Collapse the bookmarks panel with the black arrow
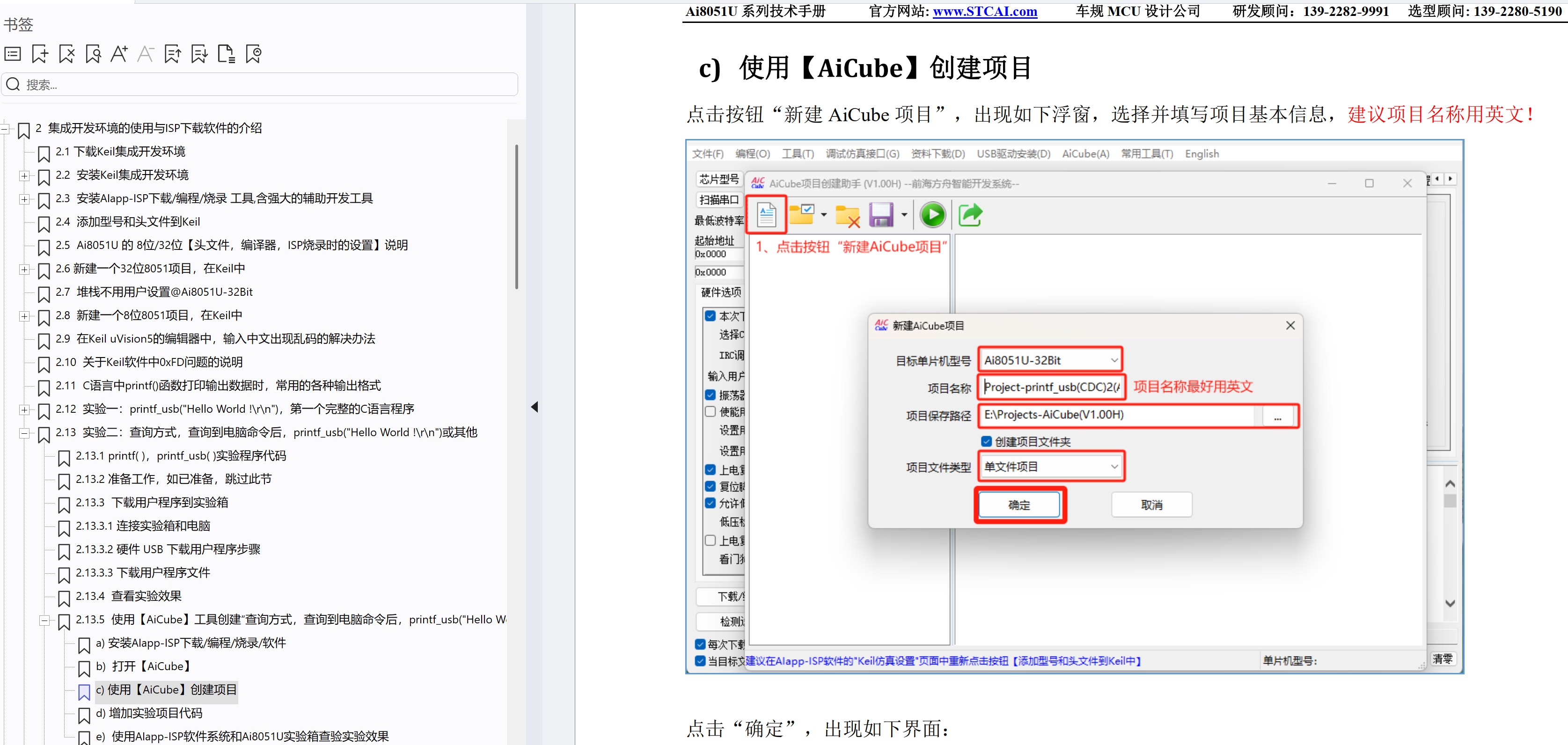This screenshot has height=745, width=1568. (x=535, y=407)
